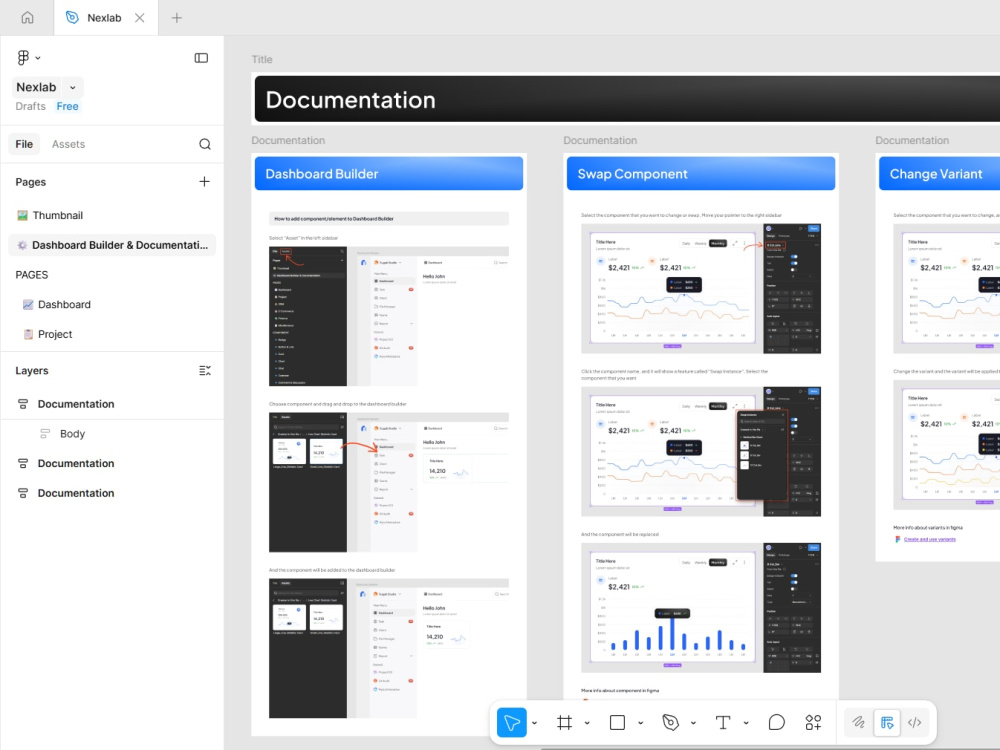Switch to Dev Mode code toggle
The width and height of the screenshot is (1000, 750).
click(x=915, y=723)
